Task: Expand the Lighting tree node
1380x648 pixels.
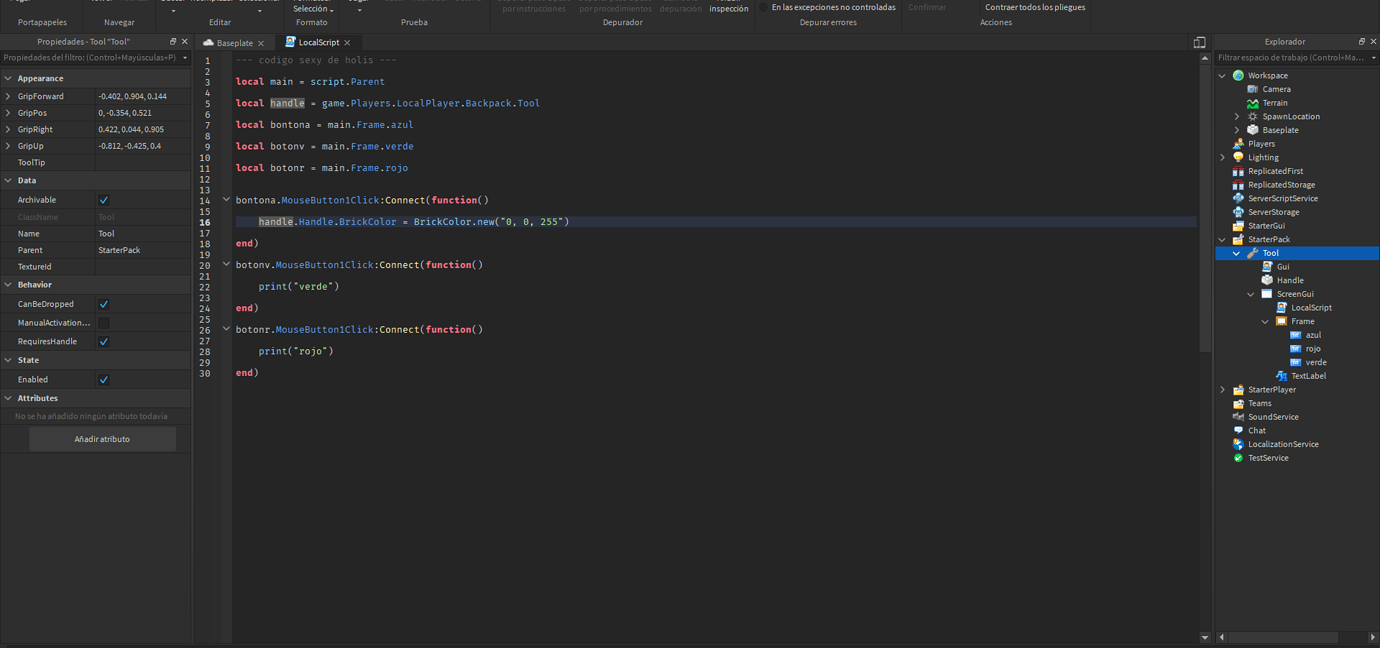Action: tap(1222, 158)
